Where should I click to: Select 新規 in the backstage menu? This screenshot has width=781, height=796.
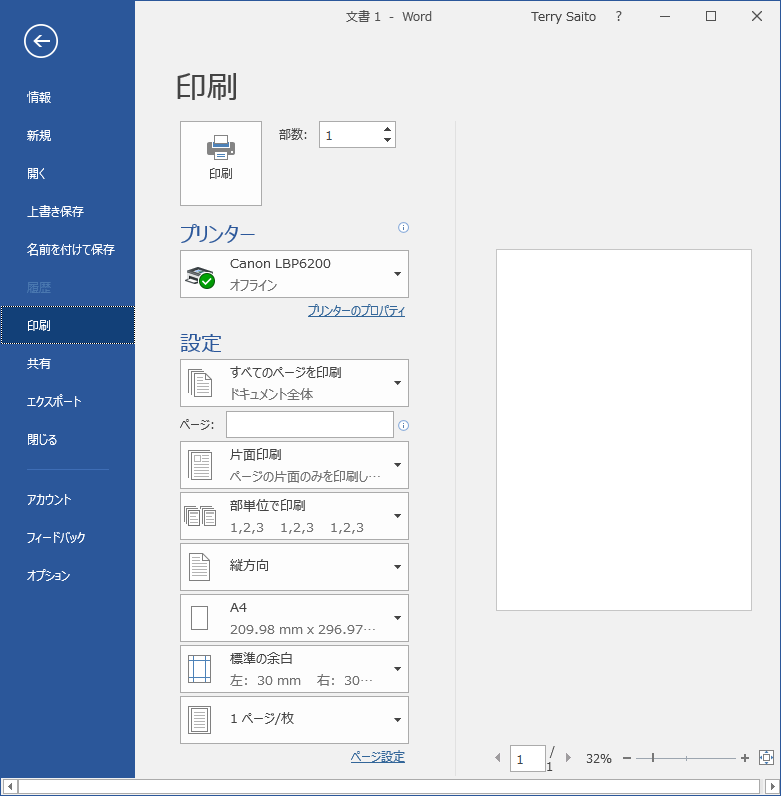click(67, 136)
